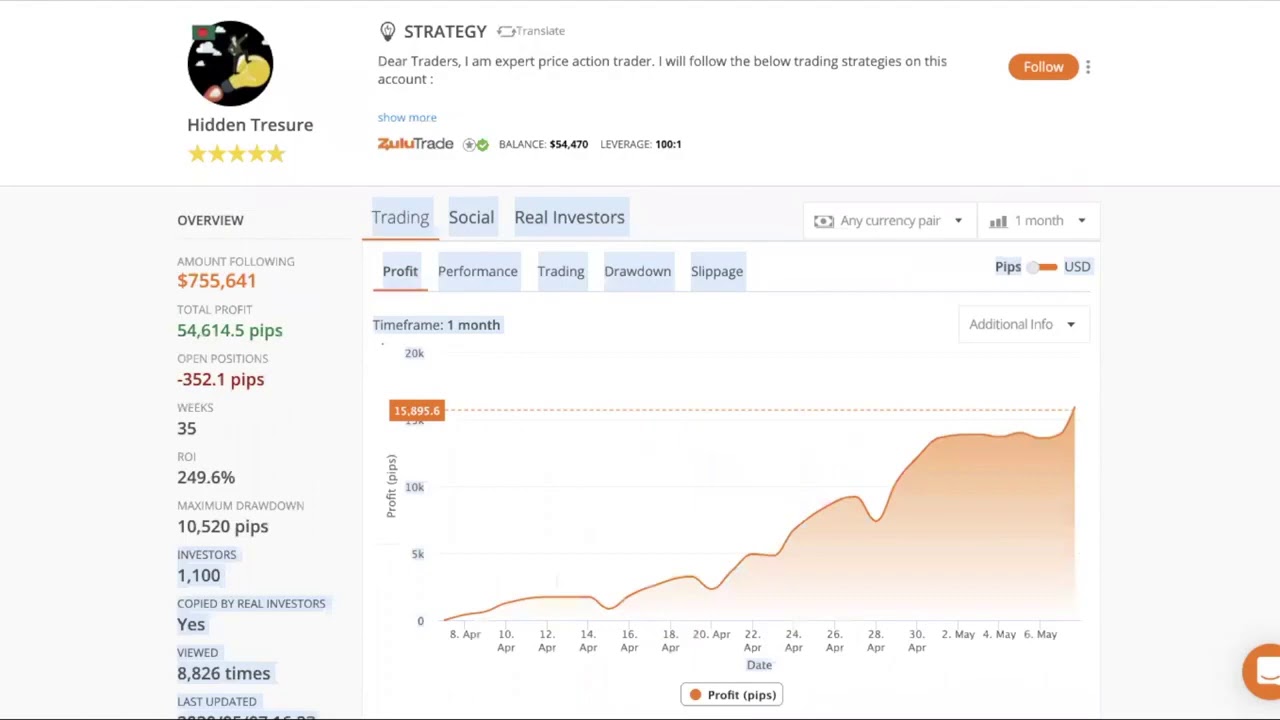1280x720 pixels.
Task: Click the OVERVIEW heading
Action: tap(210, 220)
